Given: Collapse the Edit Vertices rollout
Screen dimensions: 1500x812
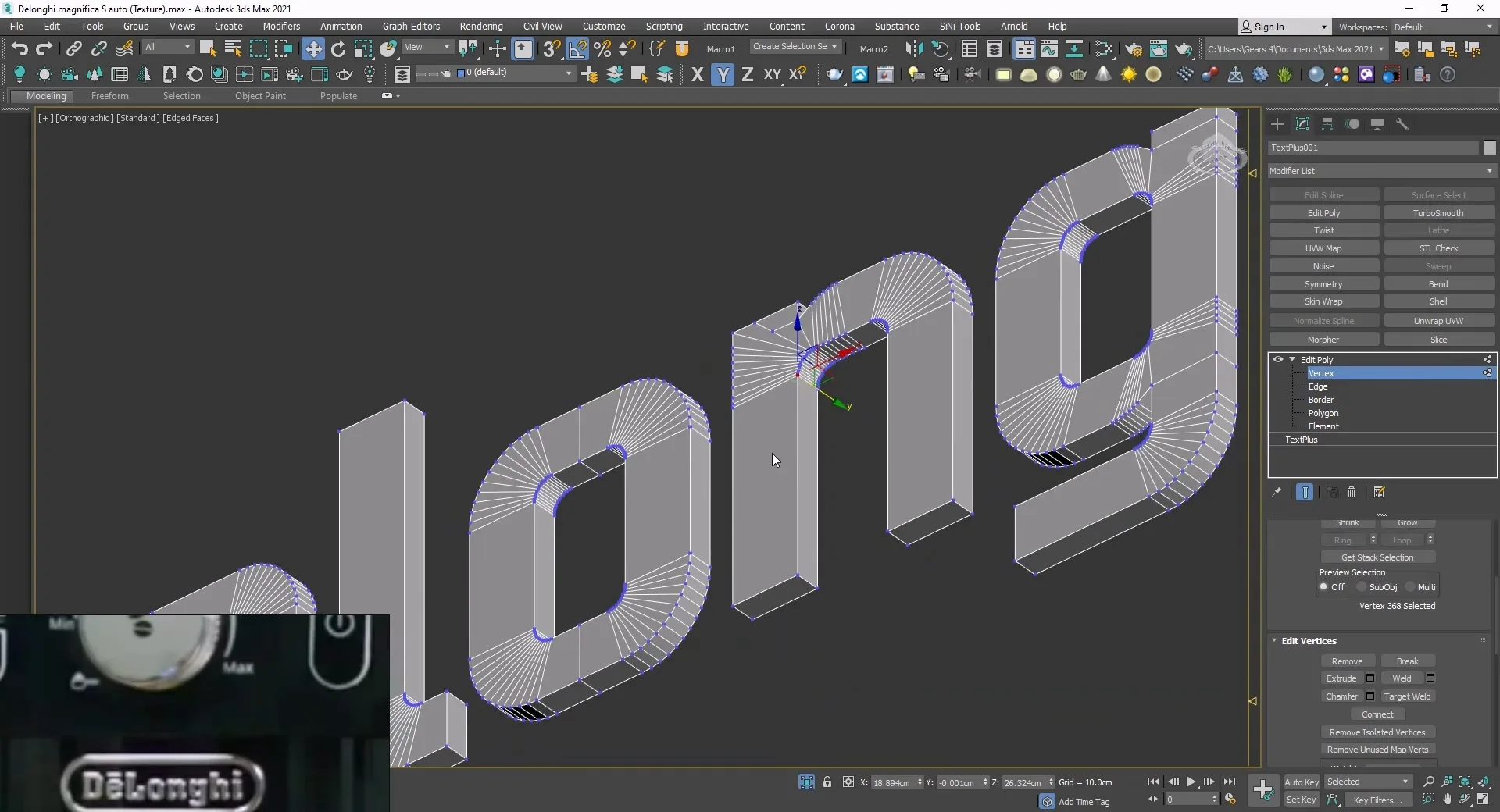Looking at the screenshot, I should 1274,641.
